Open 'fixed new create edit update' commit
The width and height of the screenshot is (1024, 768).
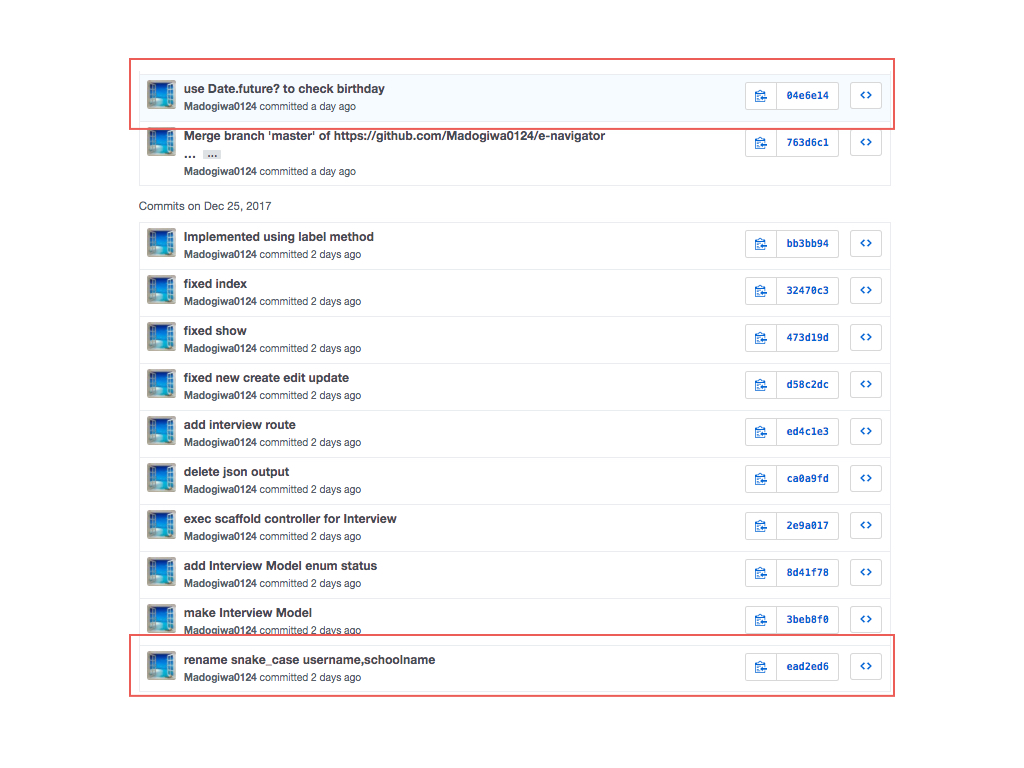point(266,378)
